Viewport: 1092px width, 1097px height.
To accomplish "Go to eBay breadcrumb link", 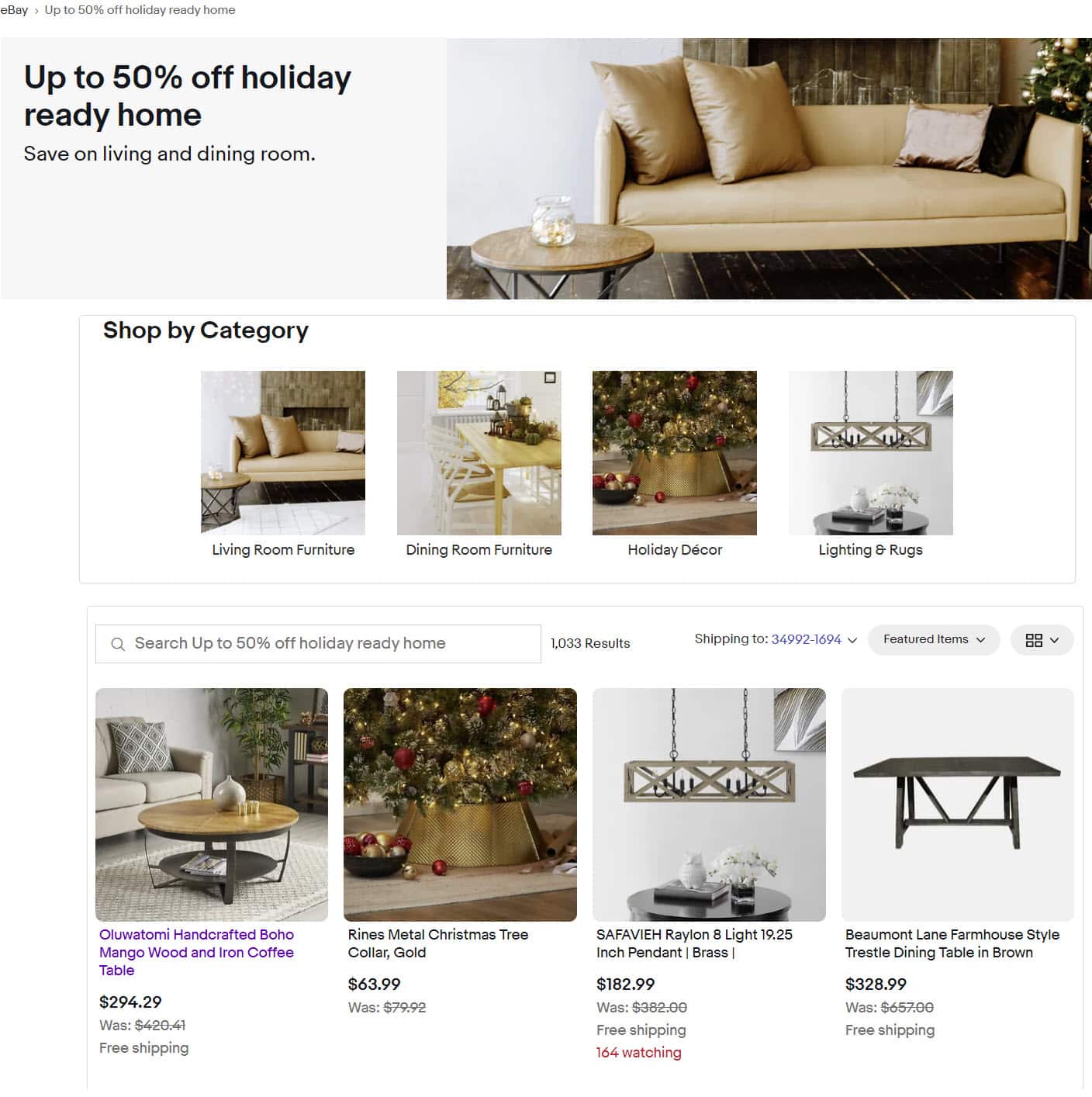I will (14, 10).
